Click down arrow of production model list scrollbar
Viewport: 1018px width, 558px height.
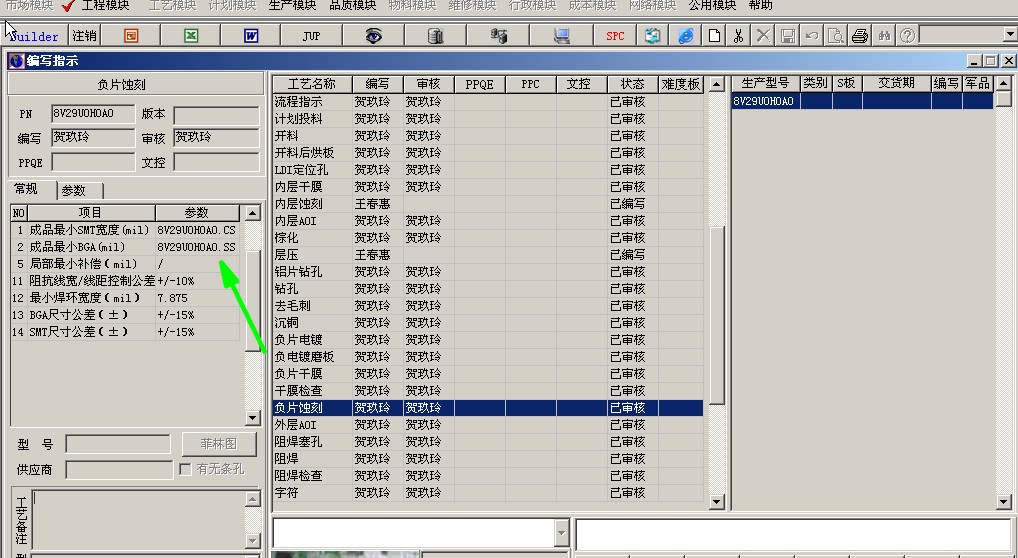pos(1004,501)
